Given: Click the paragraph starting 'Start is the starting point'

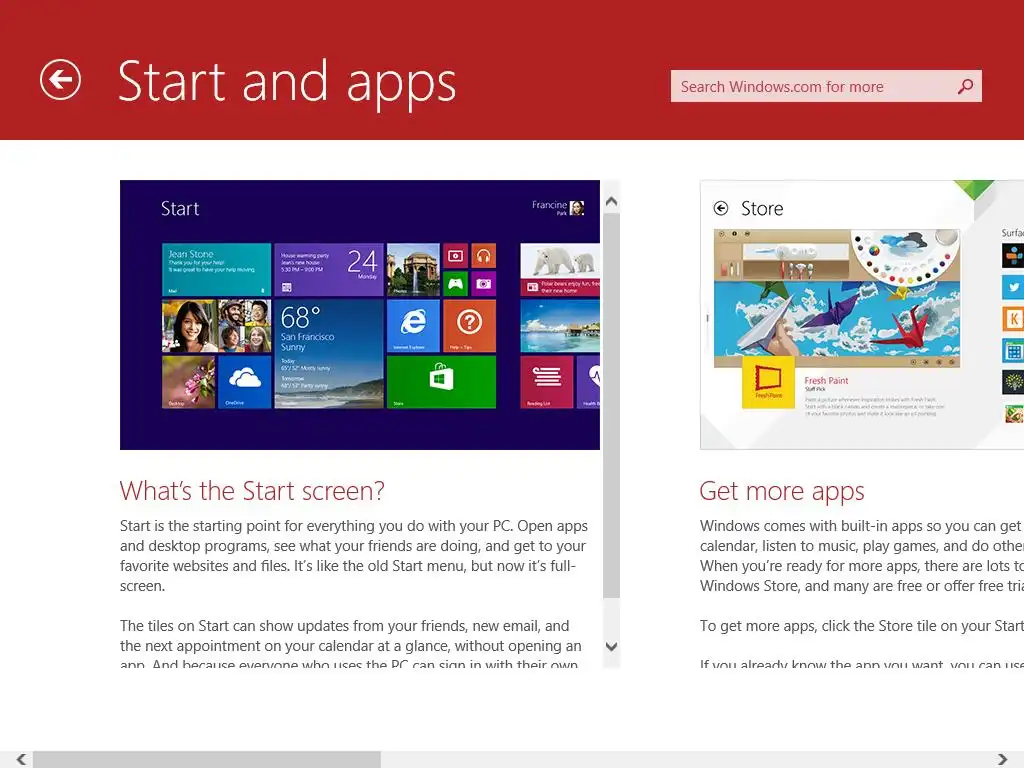Looking at the screenshot, I should click(354, 556).
